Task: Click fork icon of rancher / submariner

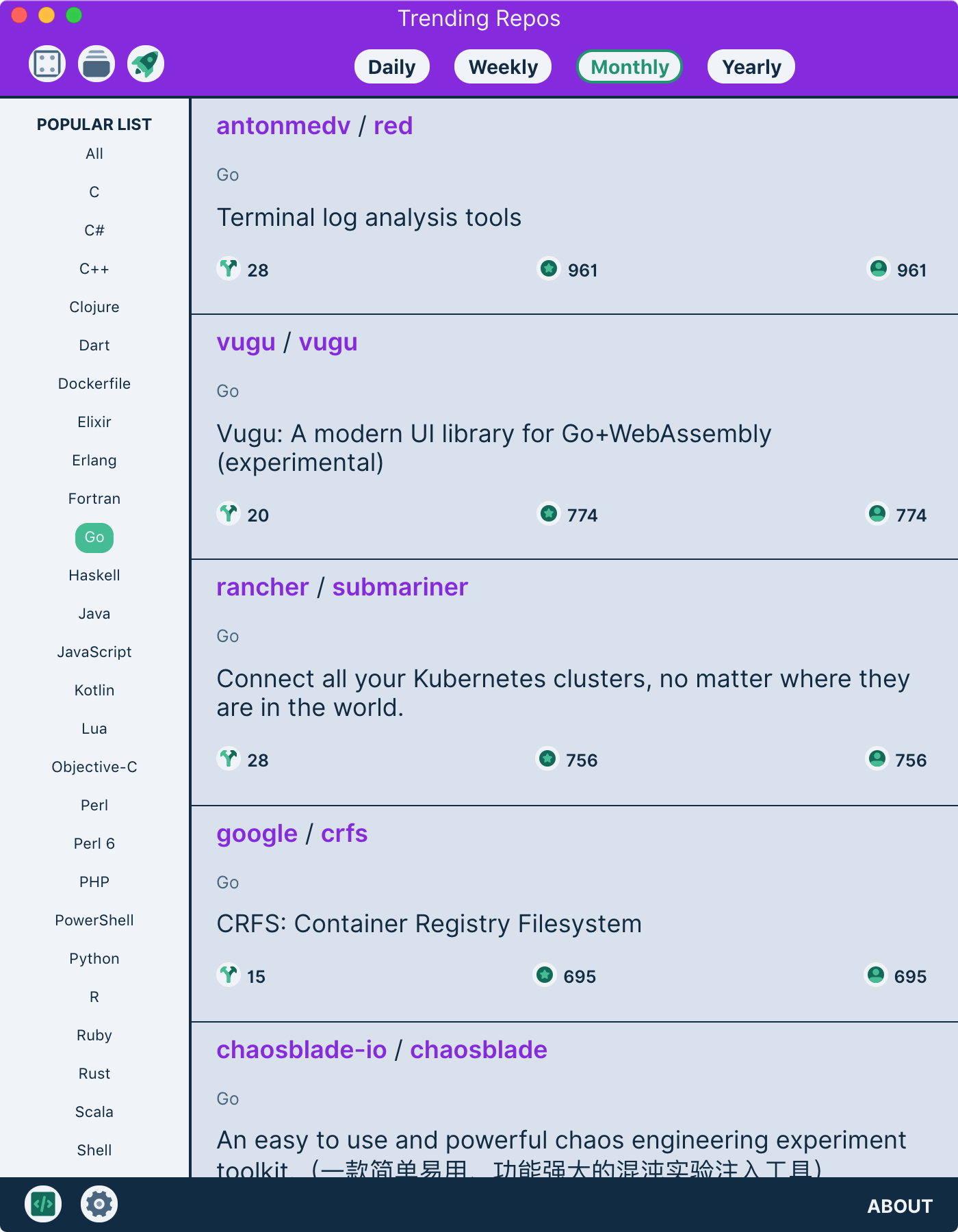Action: [x=229, y=758]
